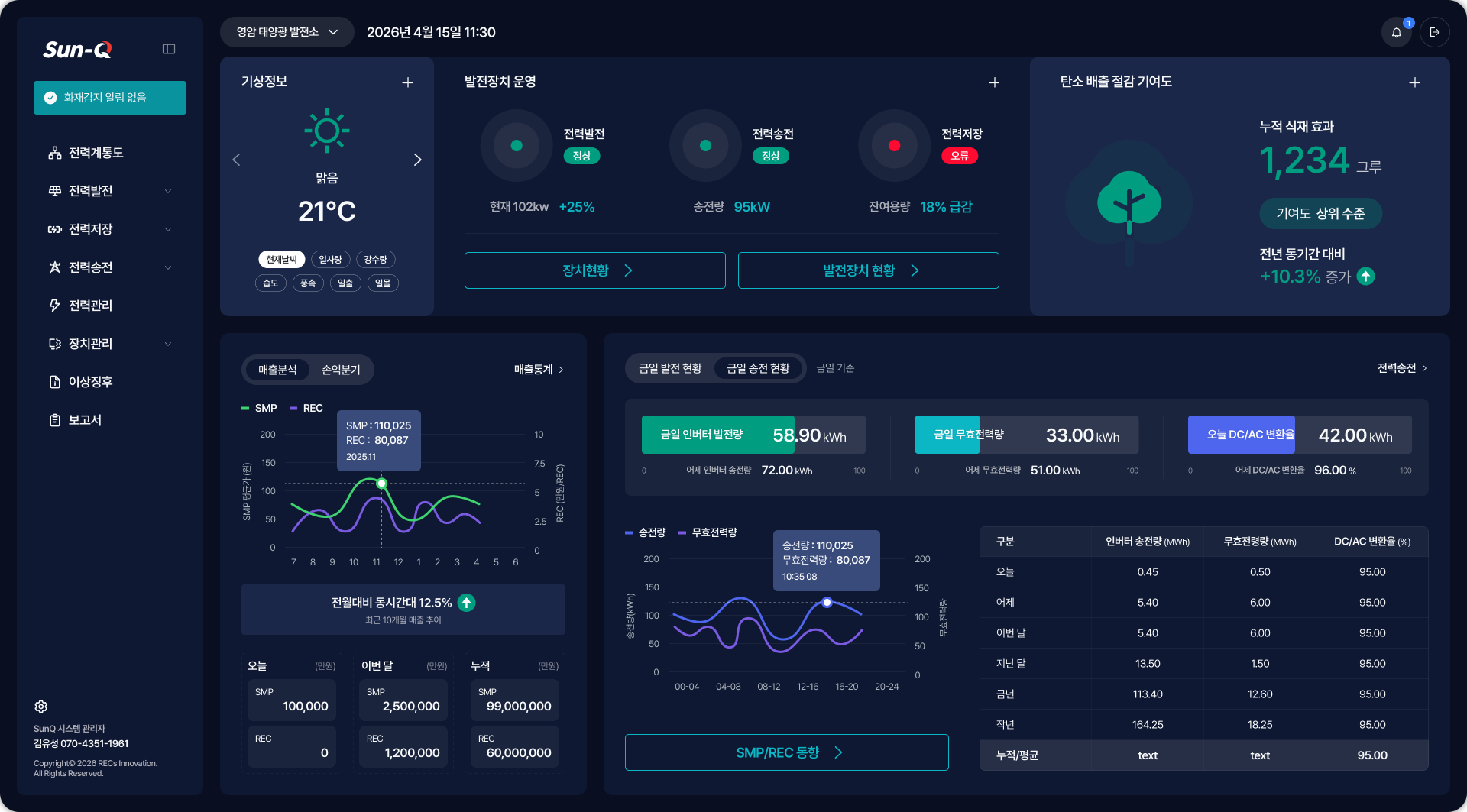The image size is (1467, 812).
Task: Open the notification bell
Action: (1397, 32)
